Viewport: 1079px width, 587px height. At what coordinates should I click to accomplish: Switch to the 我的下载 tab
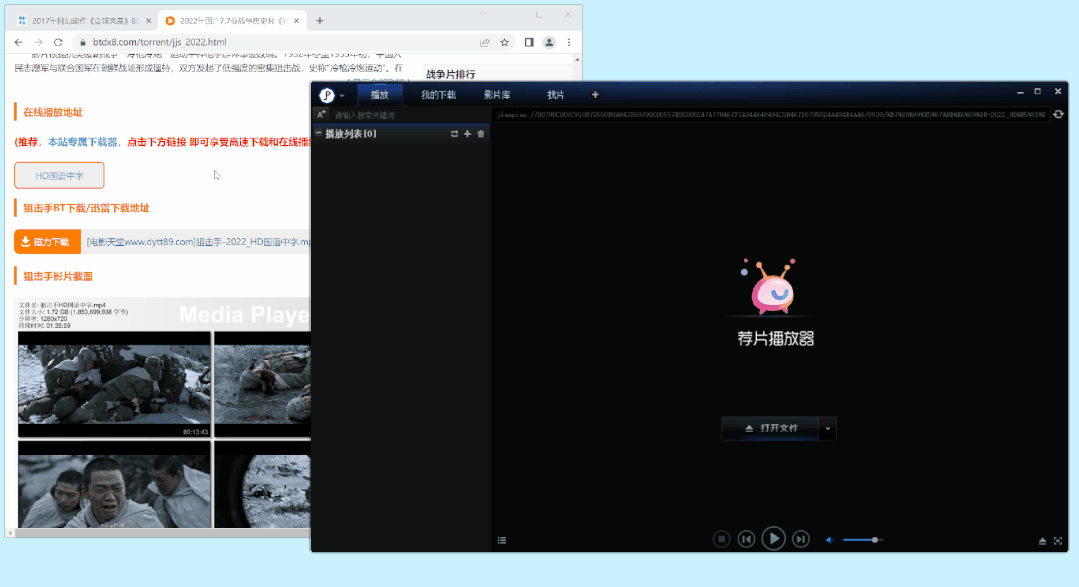pos(438,95)
